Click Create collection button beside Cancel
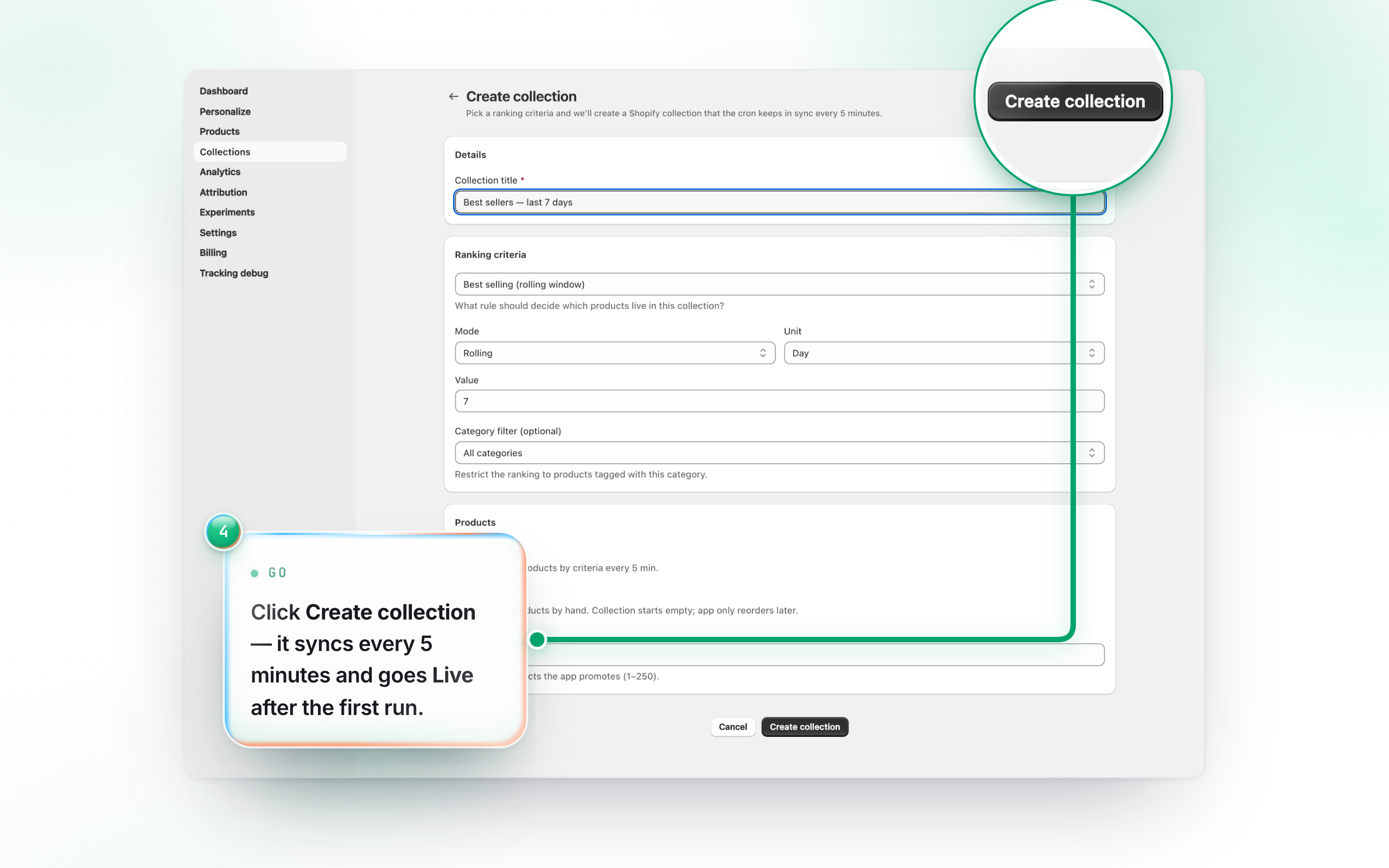The height and width of the screenshot is (868, 1389). coord(805,727)
